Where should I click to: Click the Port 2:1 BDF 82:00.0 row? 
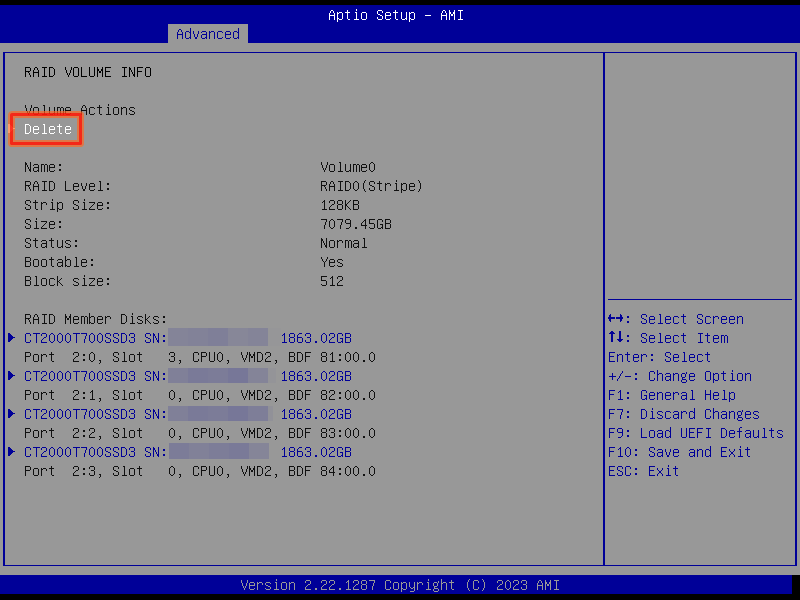(x=200, y=395)
